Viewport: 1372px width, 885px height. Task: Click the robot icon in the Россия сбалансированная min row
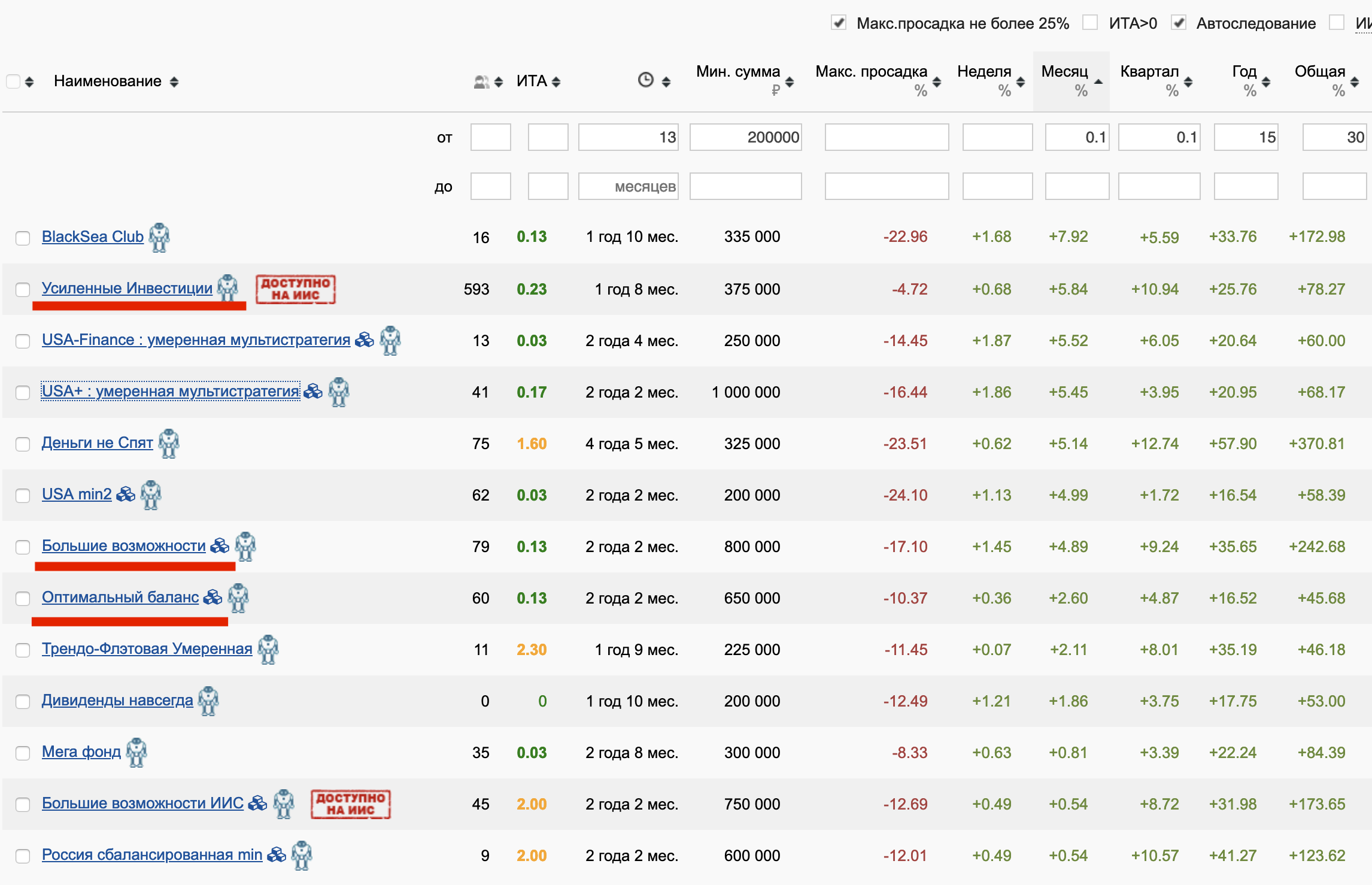(x=302, y=856)
